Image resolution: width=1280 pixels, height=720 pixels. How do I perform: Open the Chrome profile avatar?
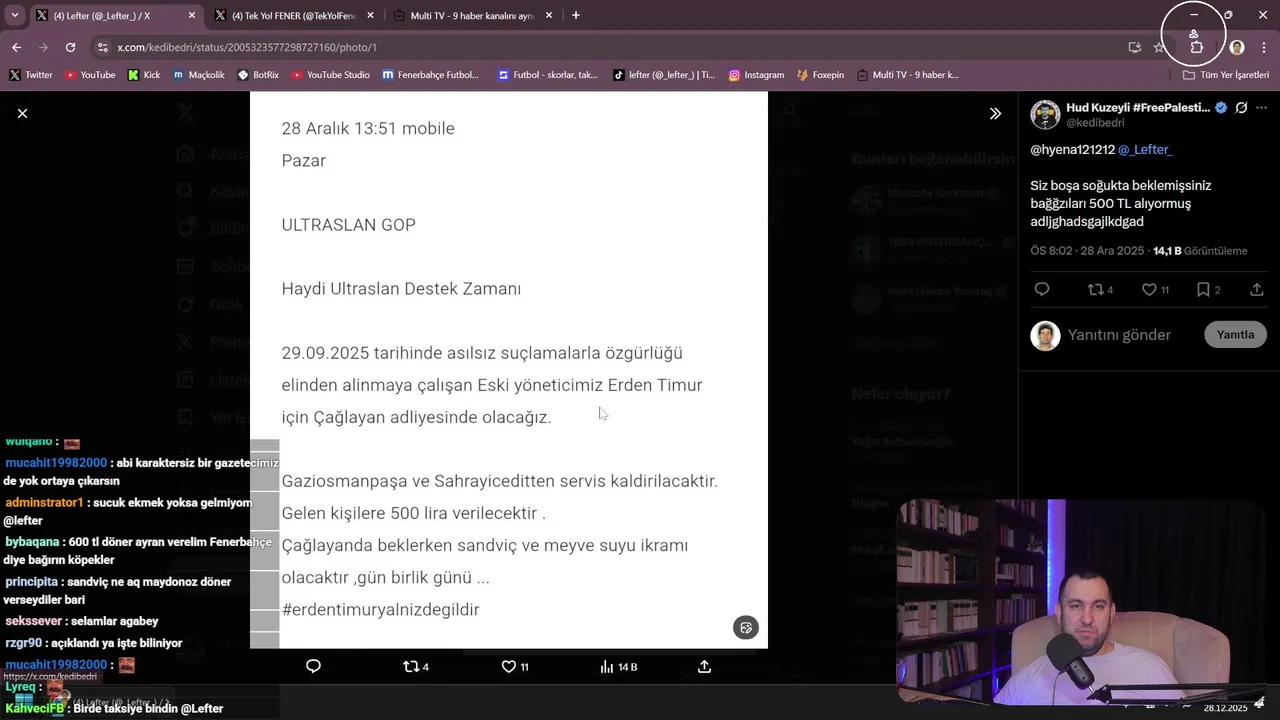click(1237, 47)
